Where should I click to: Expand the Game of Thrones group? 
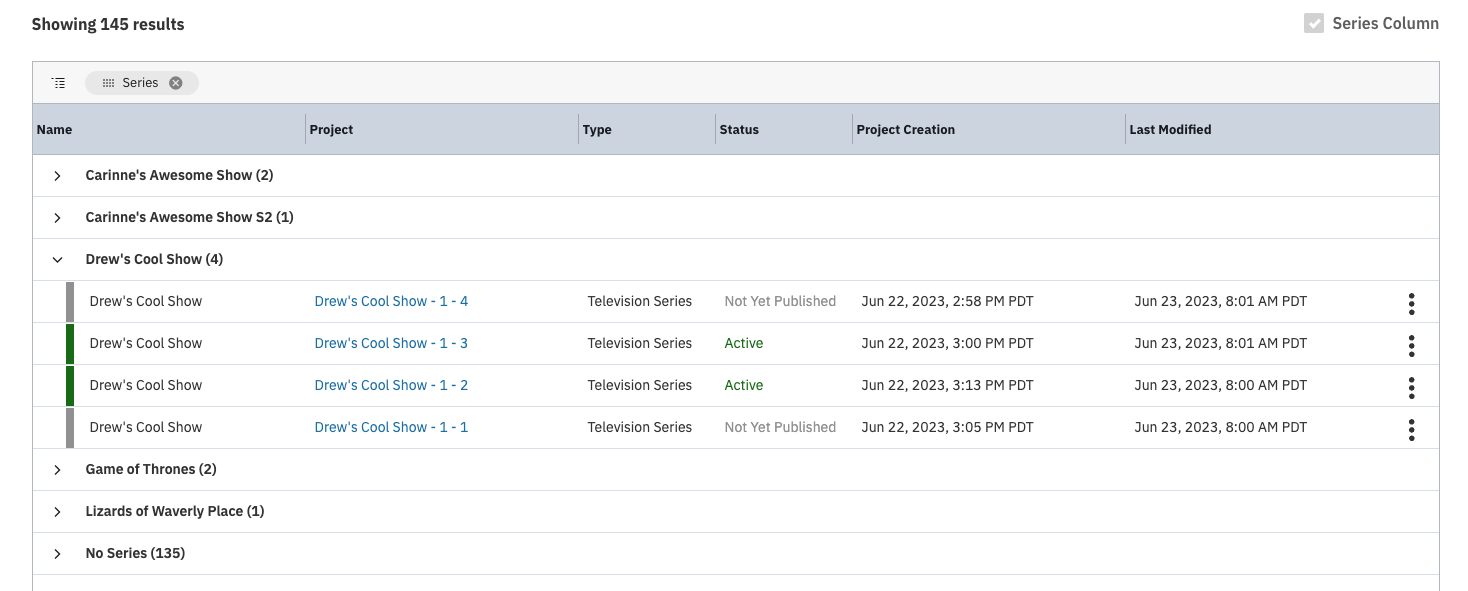pos(57,470)
